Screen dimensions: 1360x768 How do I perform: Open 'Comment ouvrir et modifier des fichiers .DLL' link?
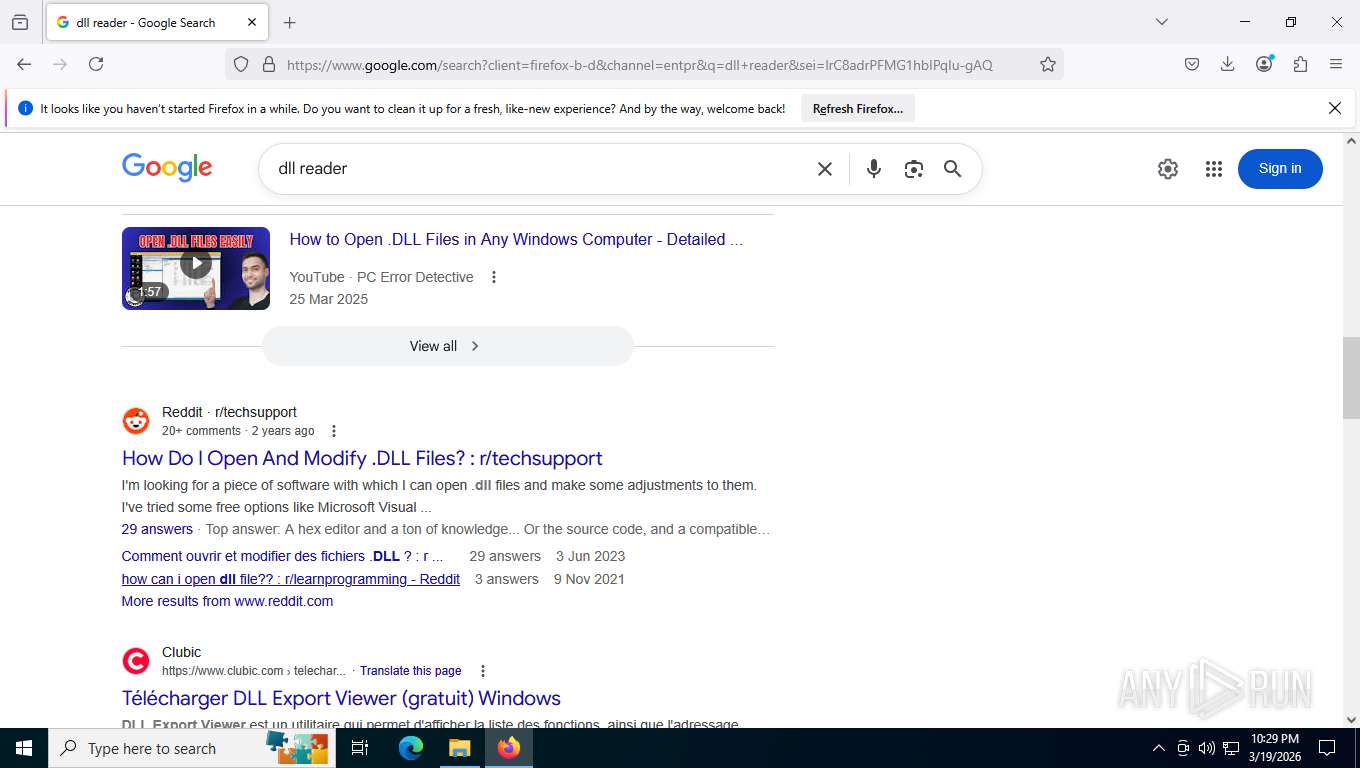pyautogui.click(x=282, y=556)
